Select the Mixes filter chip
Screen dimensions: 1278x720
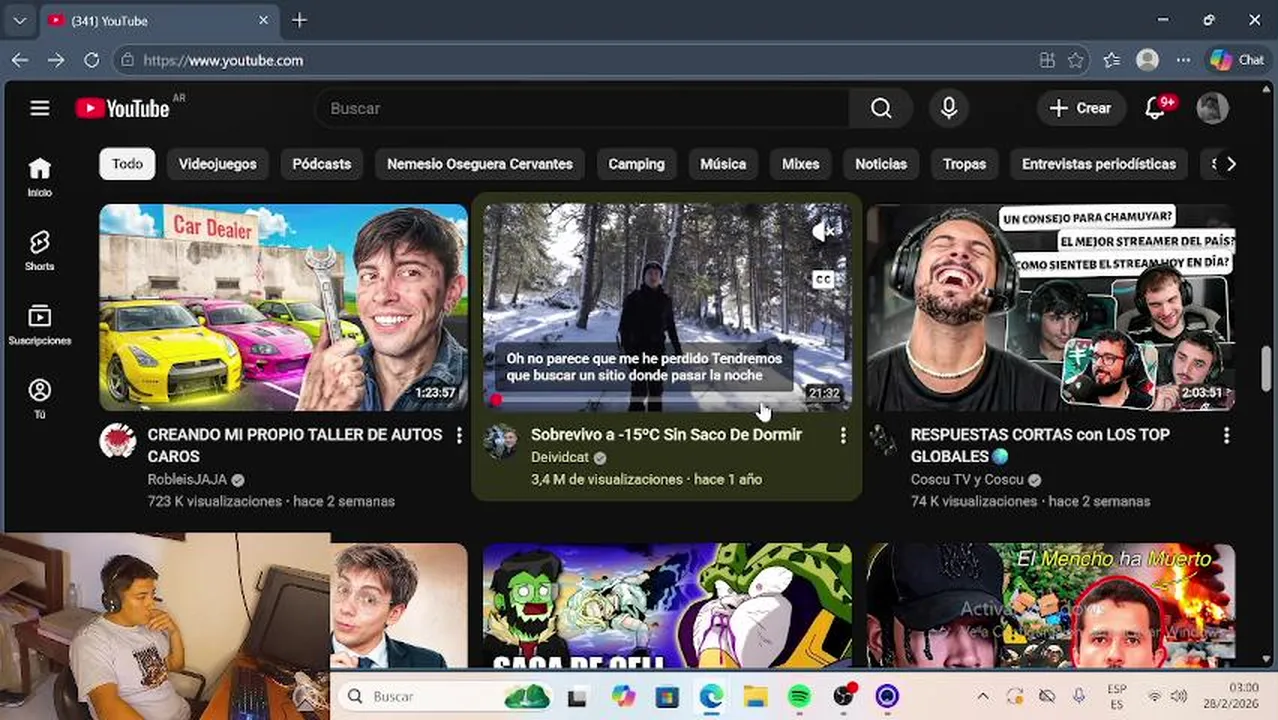tap(800, 164)
